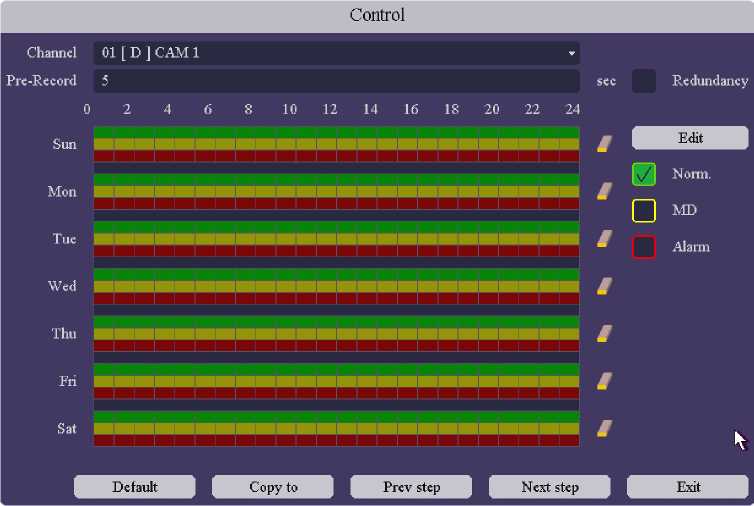Viewport: 754px width, 506px height.
Task: Go back with the Prev step button
Action: coord(411,487)
